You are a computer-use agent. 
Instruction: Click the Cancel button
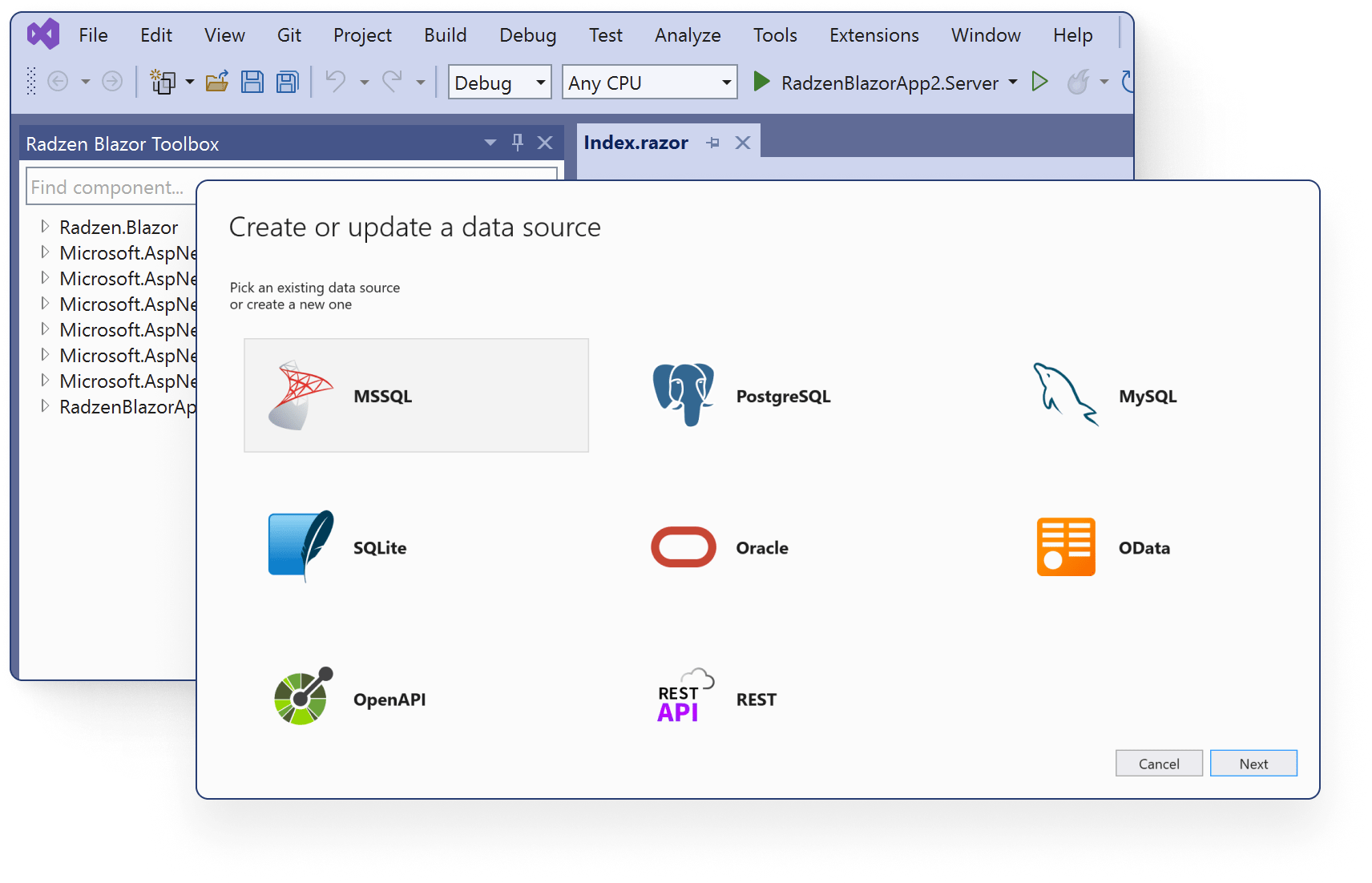[x=1158, y=764]
